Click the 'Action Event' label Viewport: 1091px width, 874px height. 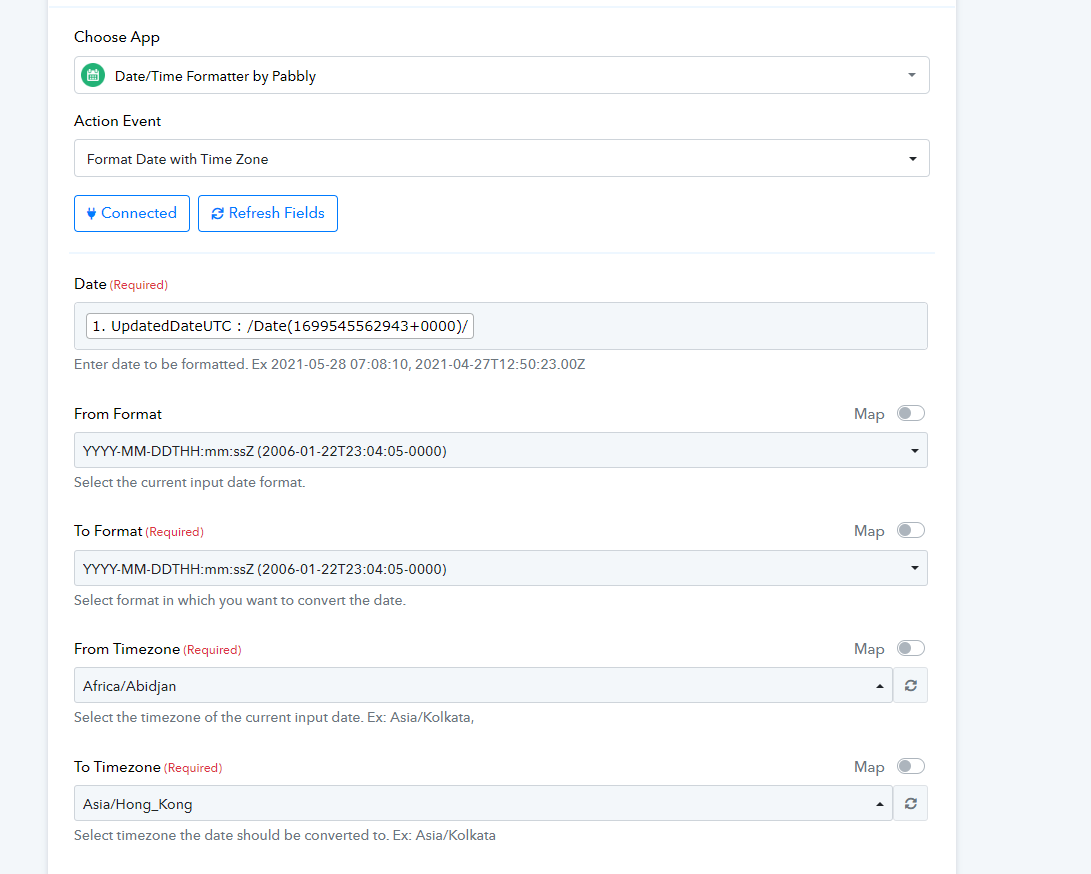point(118,121)
